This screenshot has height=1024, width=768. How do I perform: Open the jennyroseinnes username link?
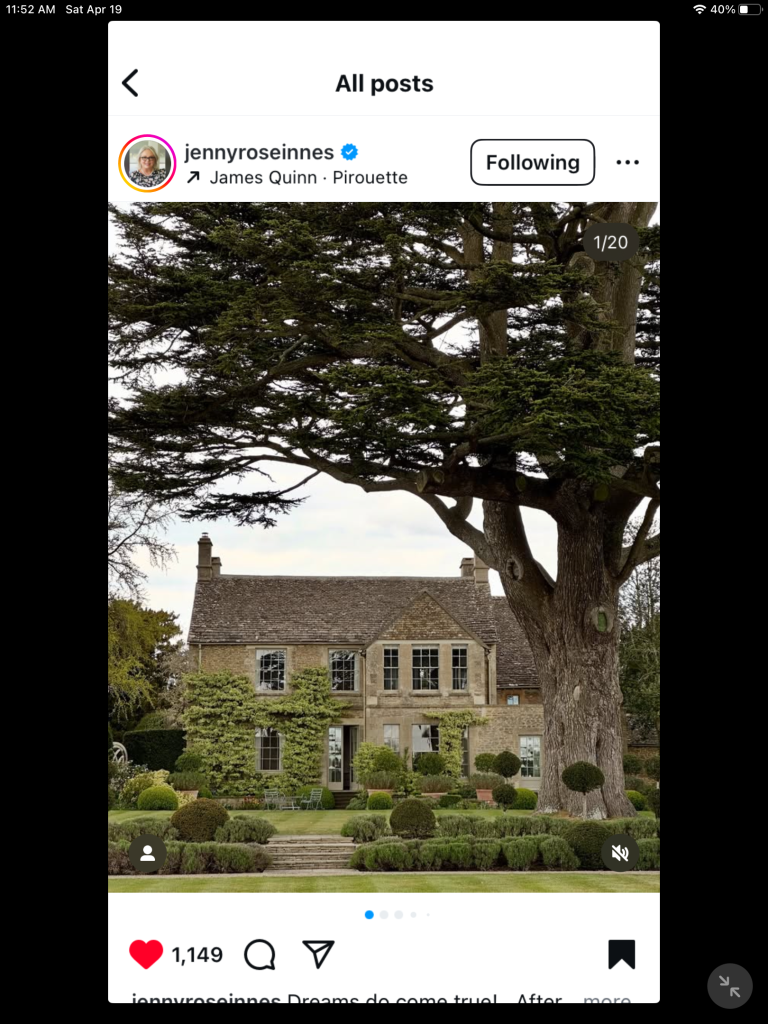259,152
